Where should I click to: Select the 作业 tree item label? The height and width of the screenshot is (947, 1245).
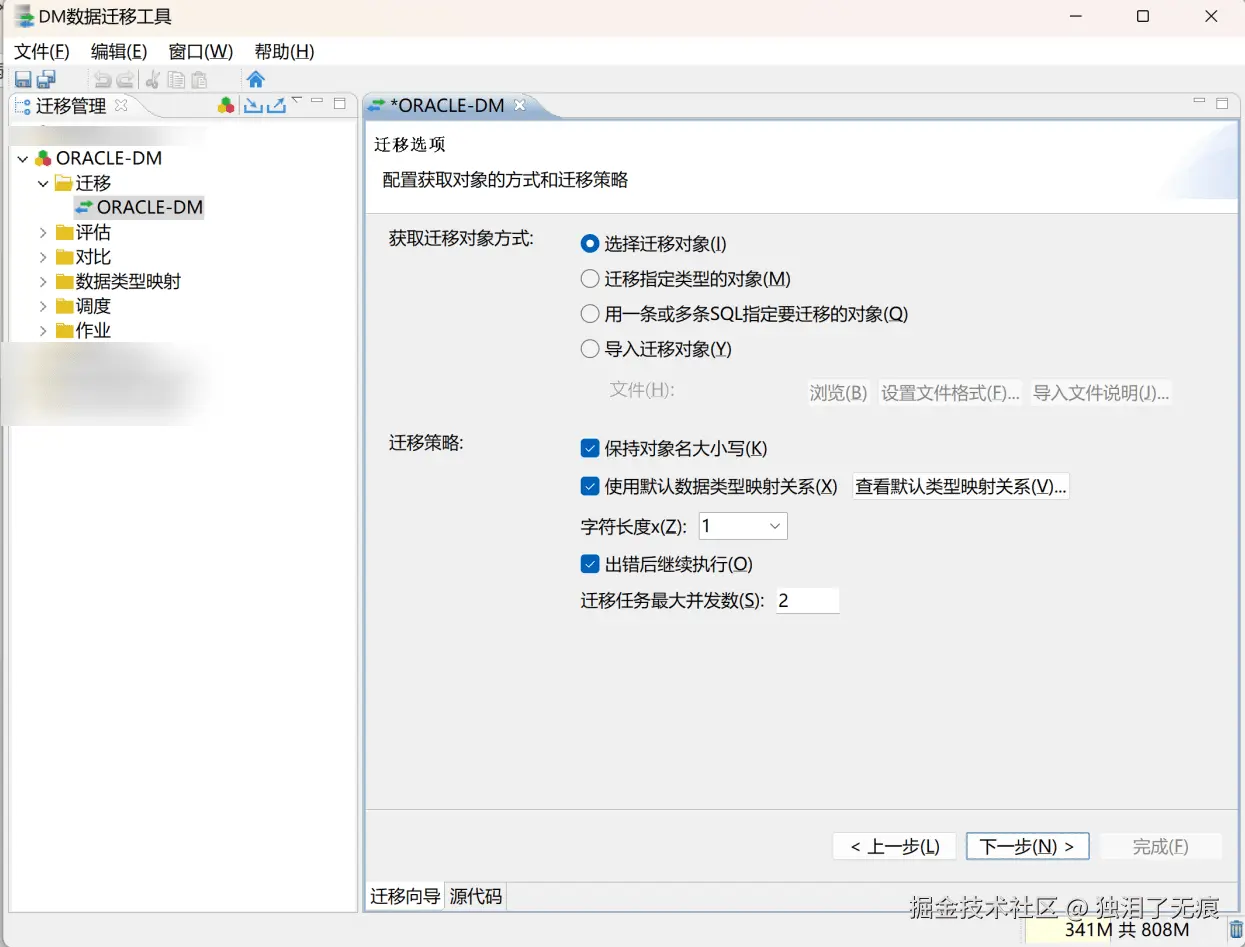point(93,331)
